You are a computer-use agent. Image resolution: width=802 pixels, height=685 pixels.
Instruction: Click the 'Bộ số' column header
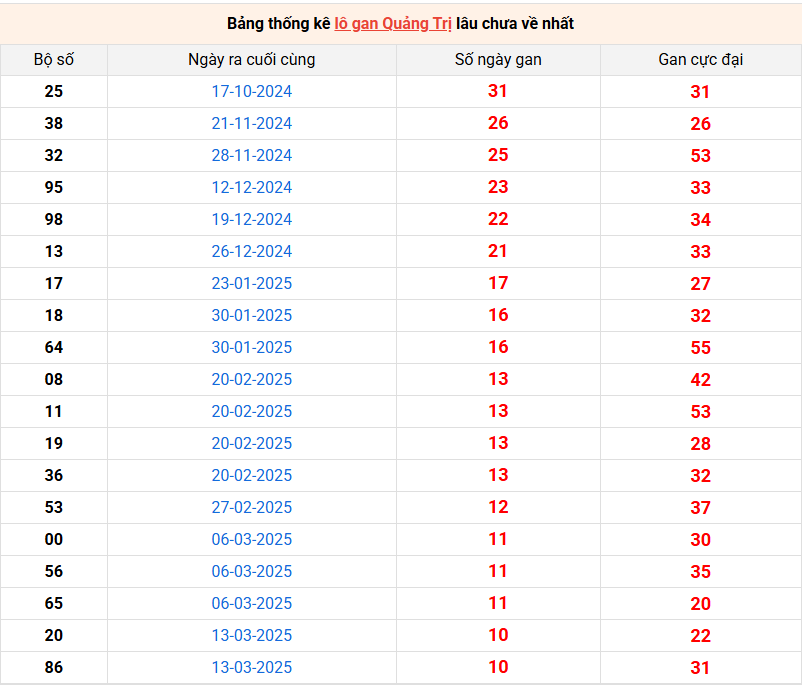[54, 60]
